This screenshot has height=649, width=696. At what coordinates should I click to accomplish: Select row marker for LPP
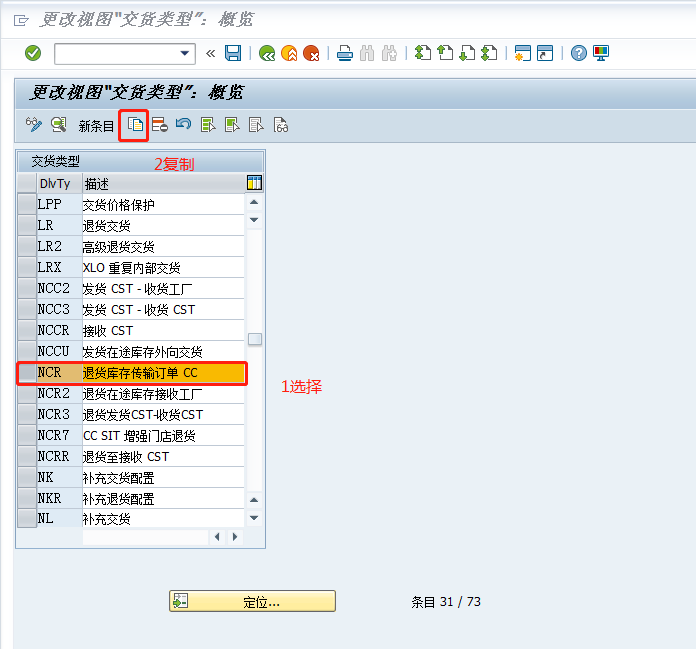(x=28, y=204)
